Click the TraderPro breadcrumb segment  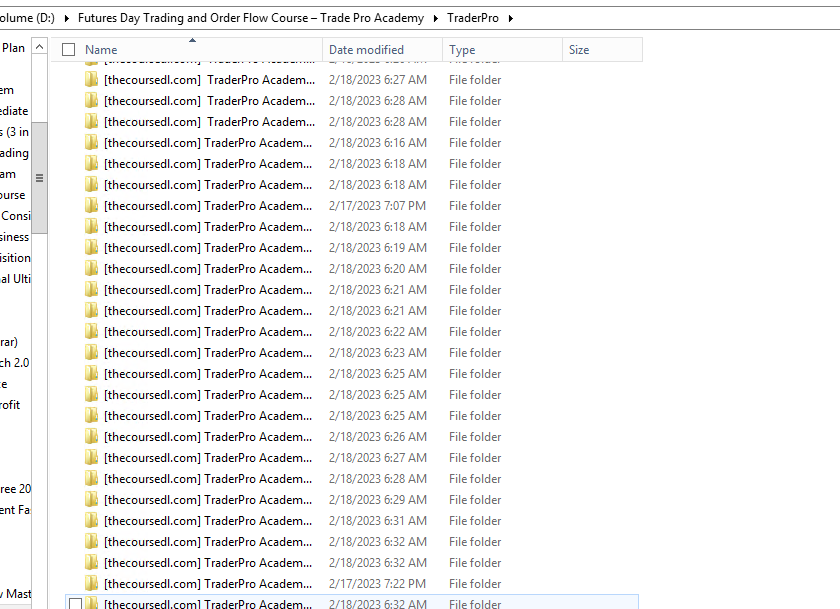pos(473,18)
